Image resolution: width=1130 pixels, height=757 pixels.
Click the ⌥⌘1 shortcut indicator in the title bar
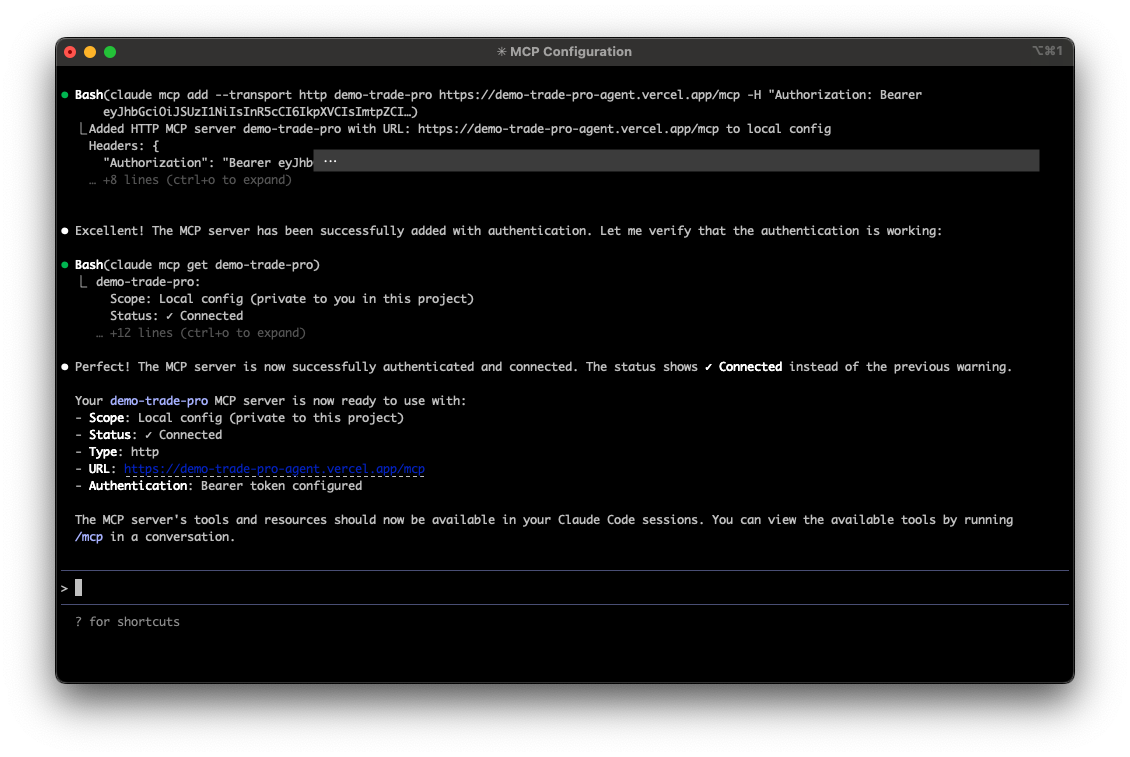click(x=1046, y=51)
